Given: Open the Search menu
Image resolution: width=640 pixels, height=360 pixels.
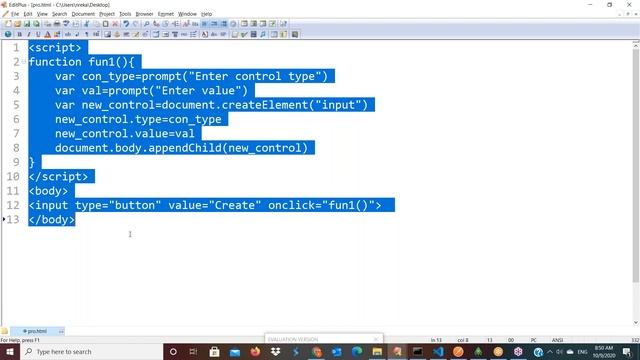Looking at the screenshot, I should click(x=59, y=14).
